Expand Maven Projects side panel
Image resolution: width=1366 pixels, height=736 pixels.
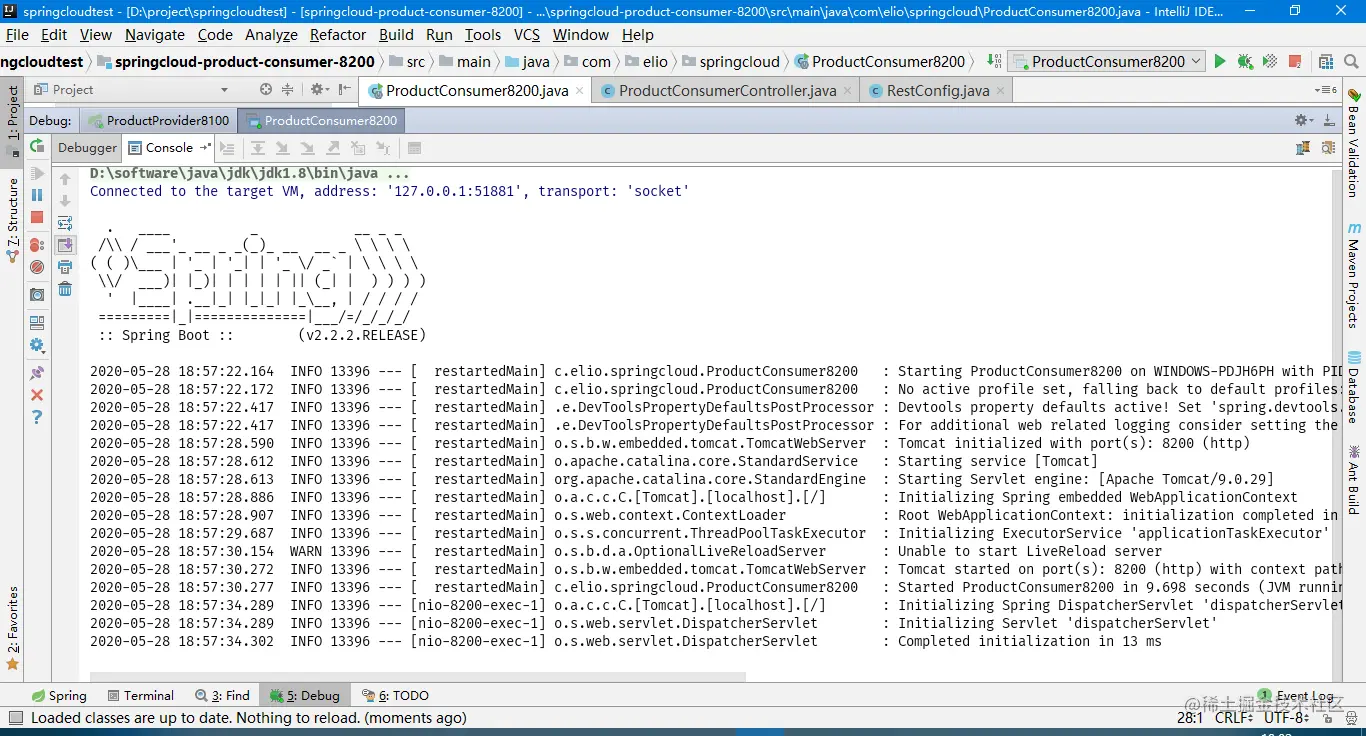1354,274
